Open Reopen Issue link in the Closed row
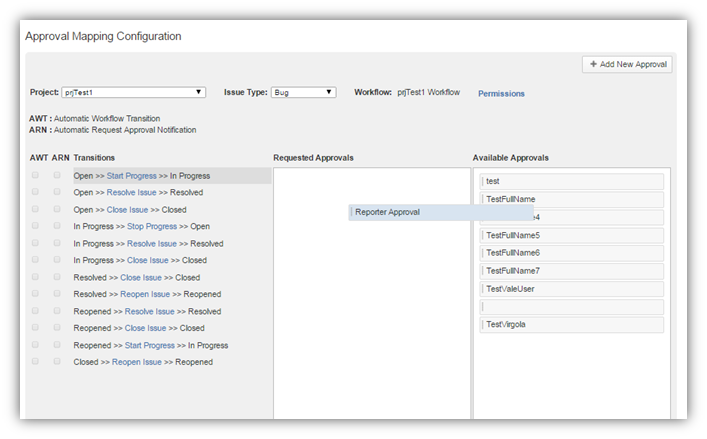The image size is (707, 439). pyautogui.click(x=136, y=362)
